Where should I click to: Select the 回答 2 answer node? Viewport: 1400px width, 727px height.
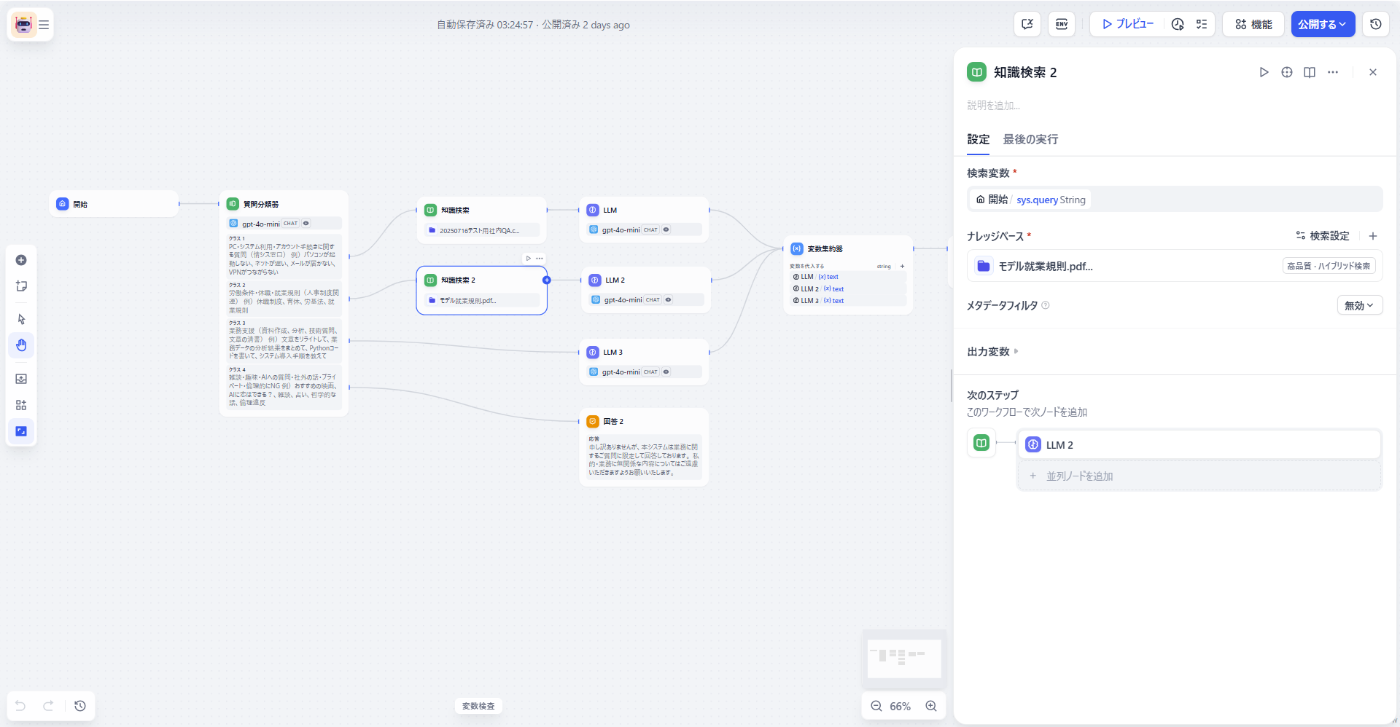pos(644,447)
